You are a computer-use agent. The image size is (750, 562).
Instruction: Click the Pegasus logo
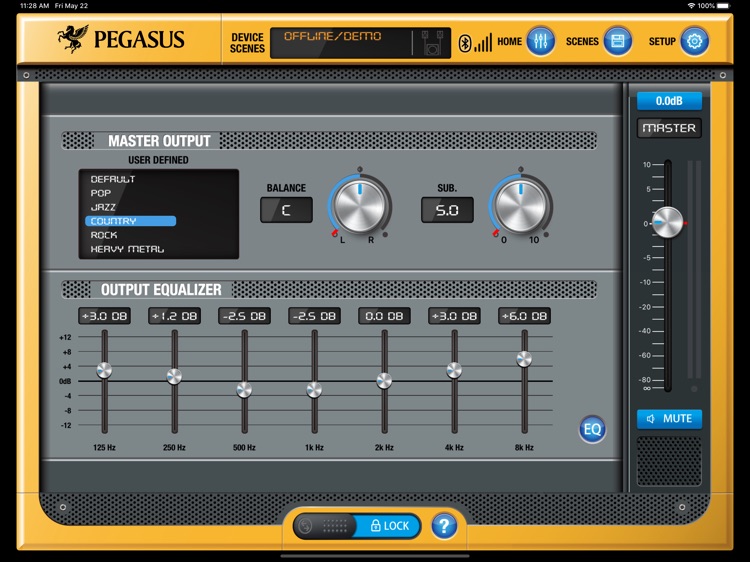click(121, 39)
